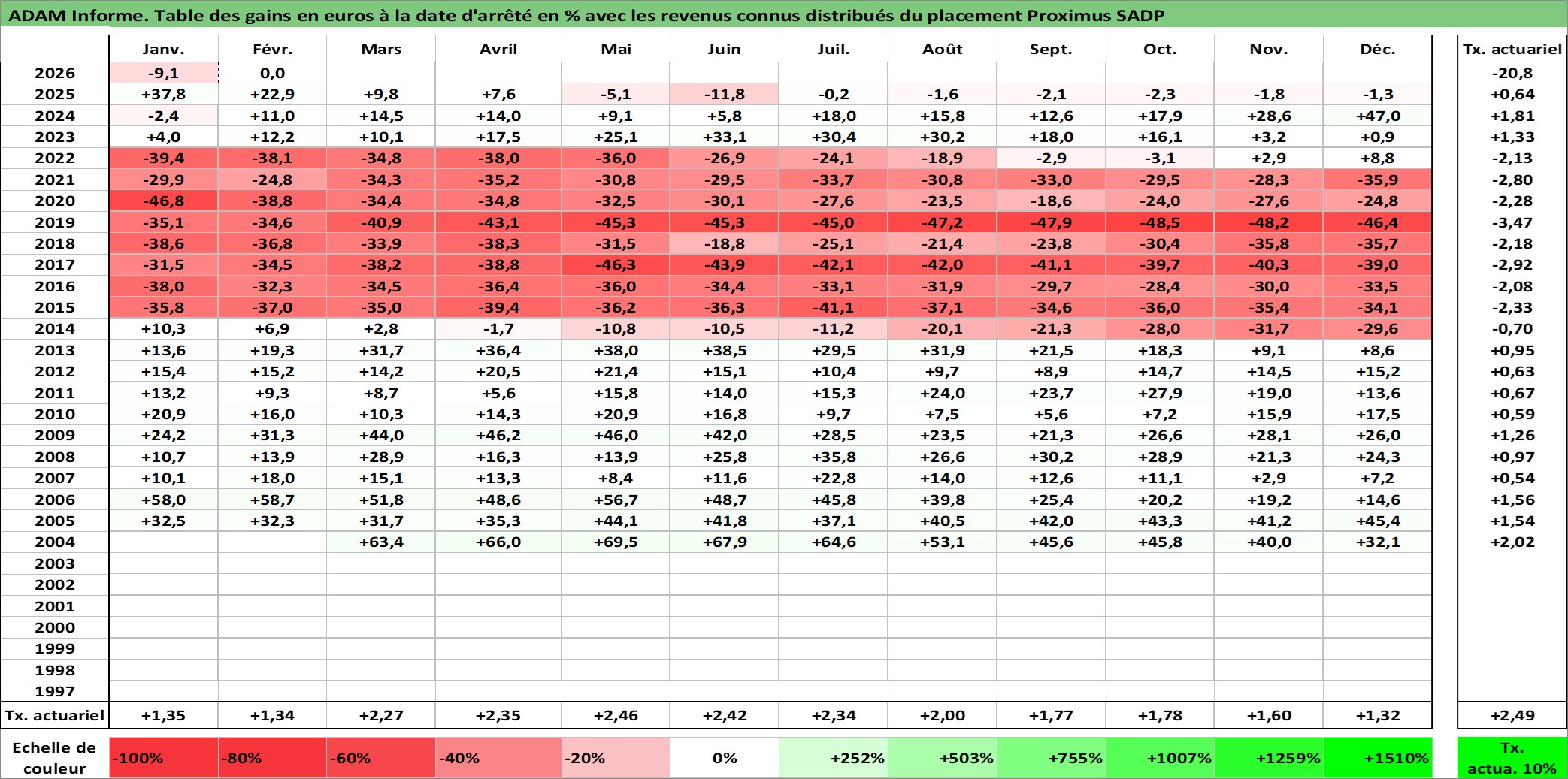Click the +503% green scale swatch

click(943, 758)
